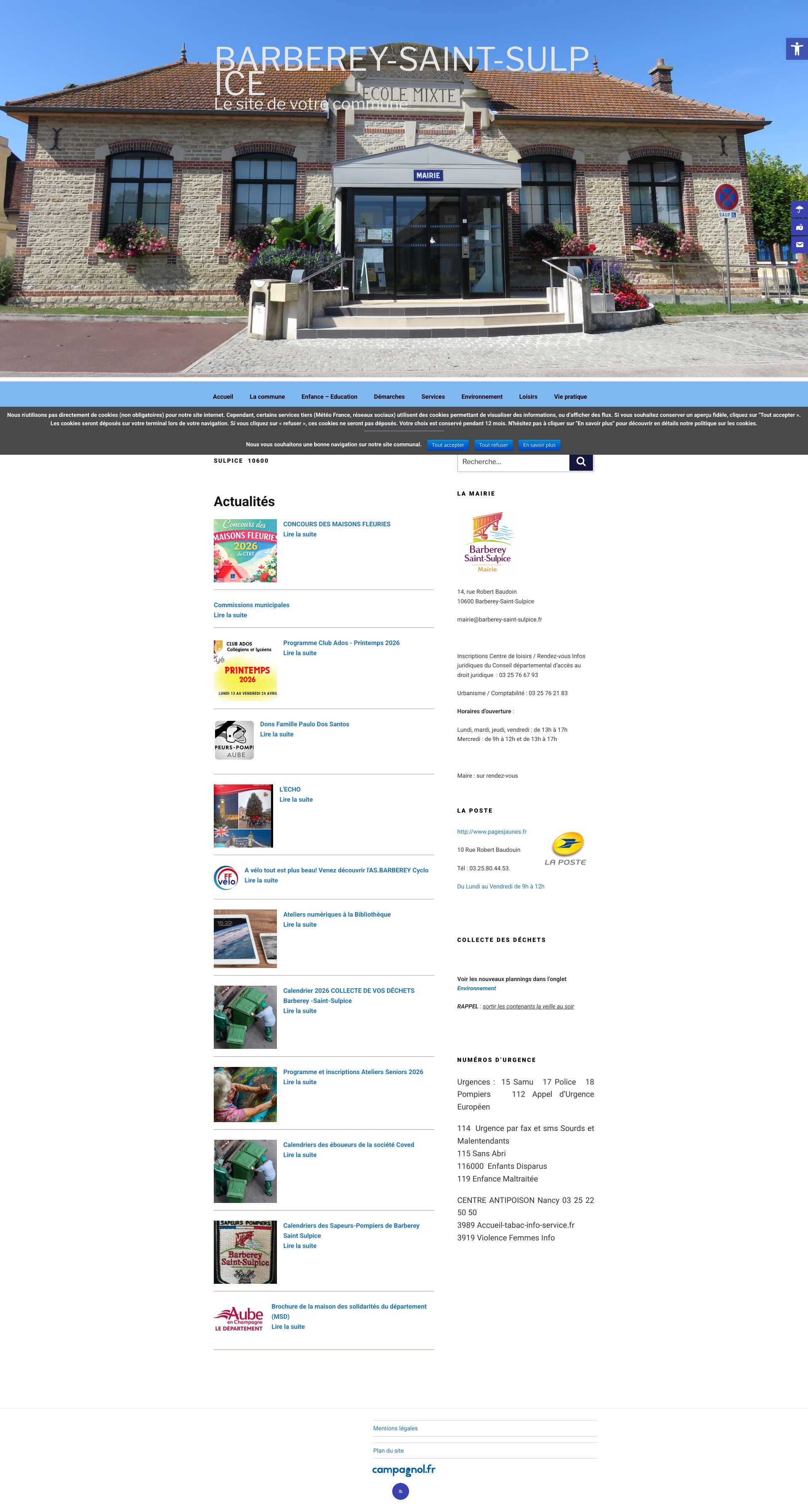Open Programme Club Ados - Printemps 2026
This screenshot has height=1512, width=808.
[342, 643]
